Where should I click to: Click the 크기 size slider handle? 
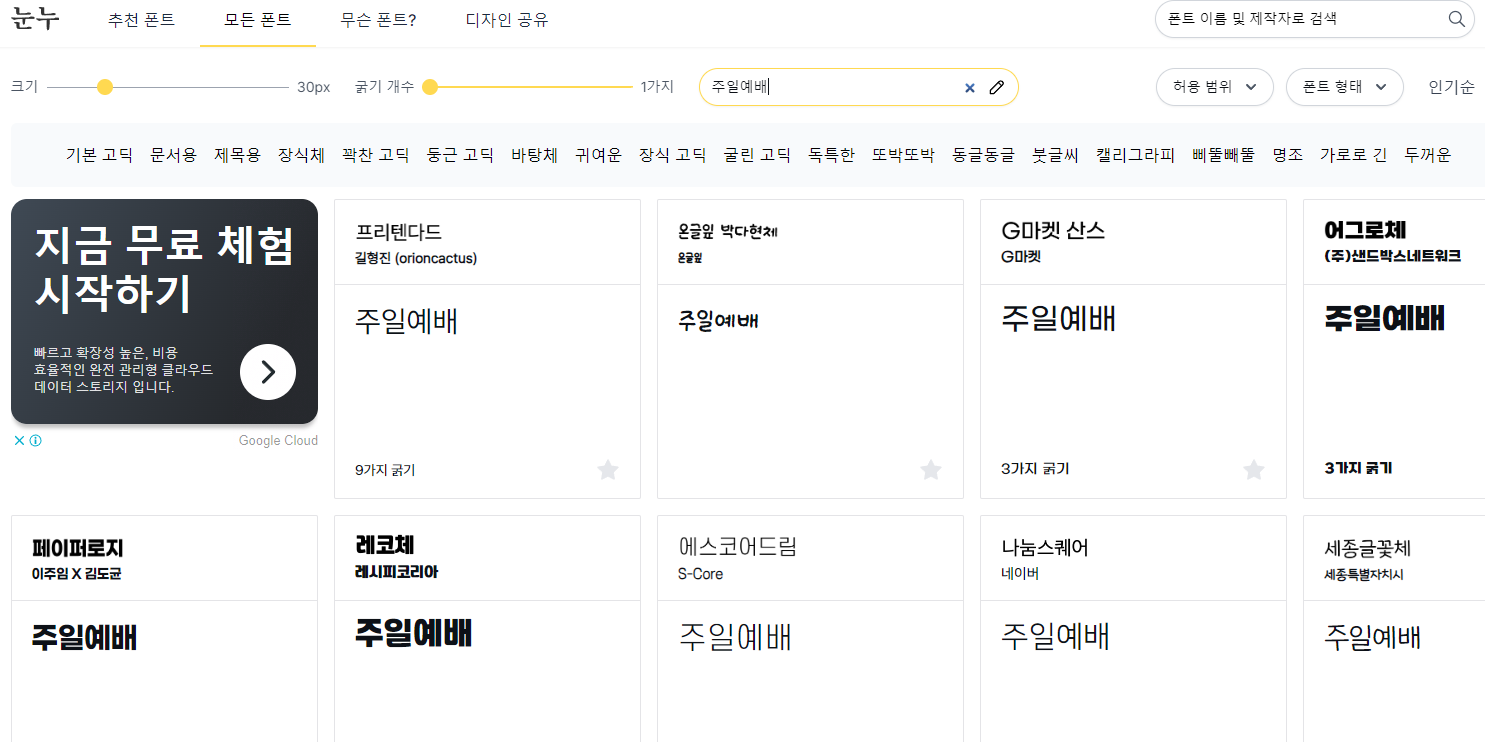click(x=105, y=87)
